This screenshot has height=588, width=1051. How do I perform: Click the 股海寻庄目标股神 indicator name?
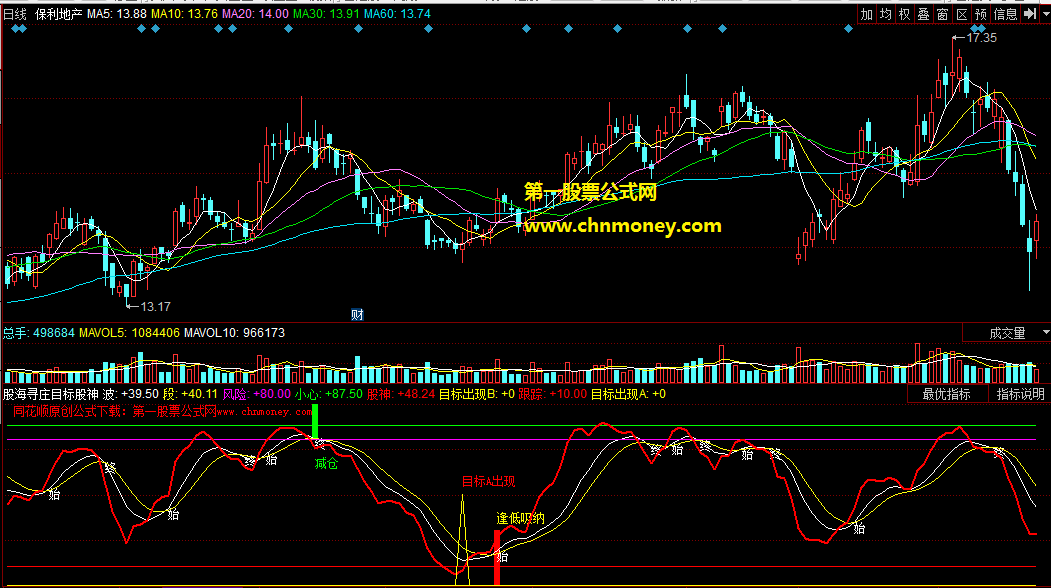point(50,394)
